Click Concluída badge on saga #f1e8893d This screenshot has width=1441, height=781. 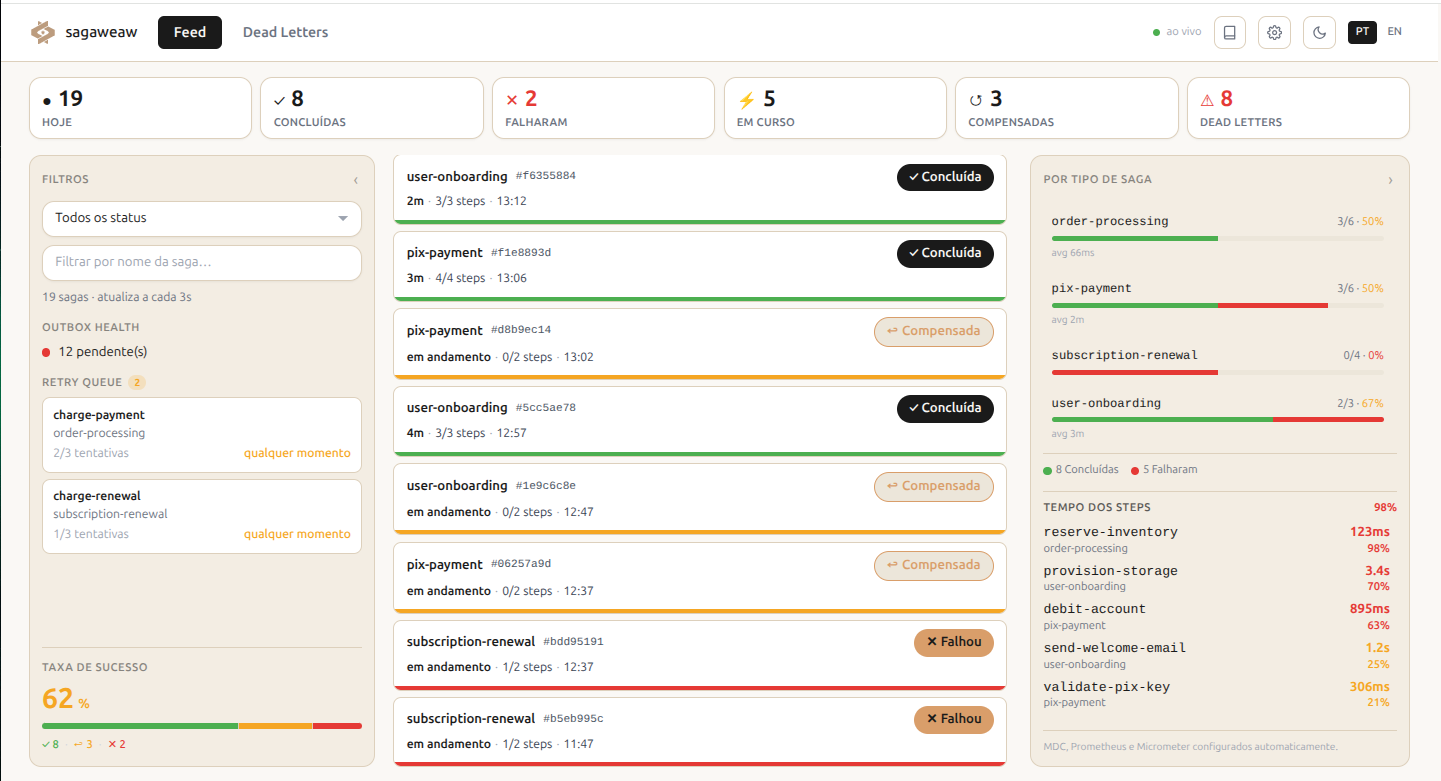coord(945,253)
